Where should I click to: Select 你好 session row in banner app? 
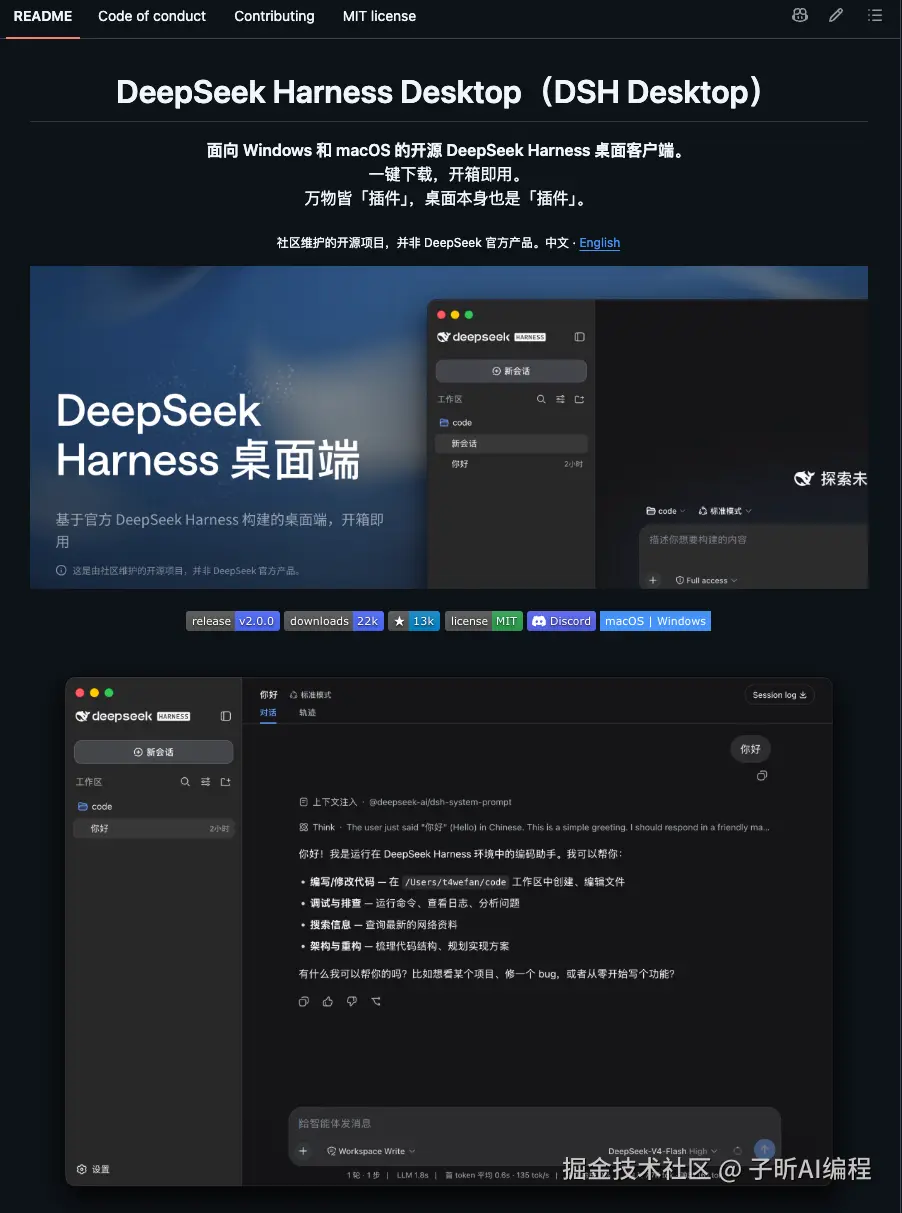(x=511, y=464)
